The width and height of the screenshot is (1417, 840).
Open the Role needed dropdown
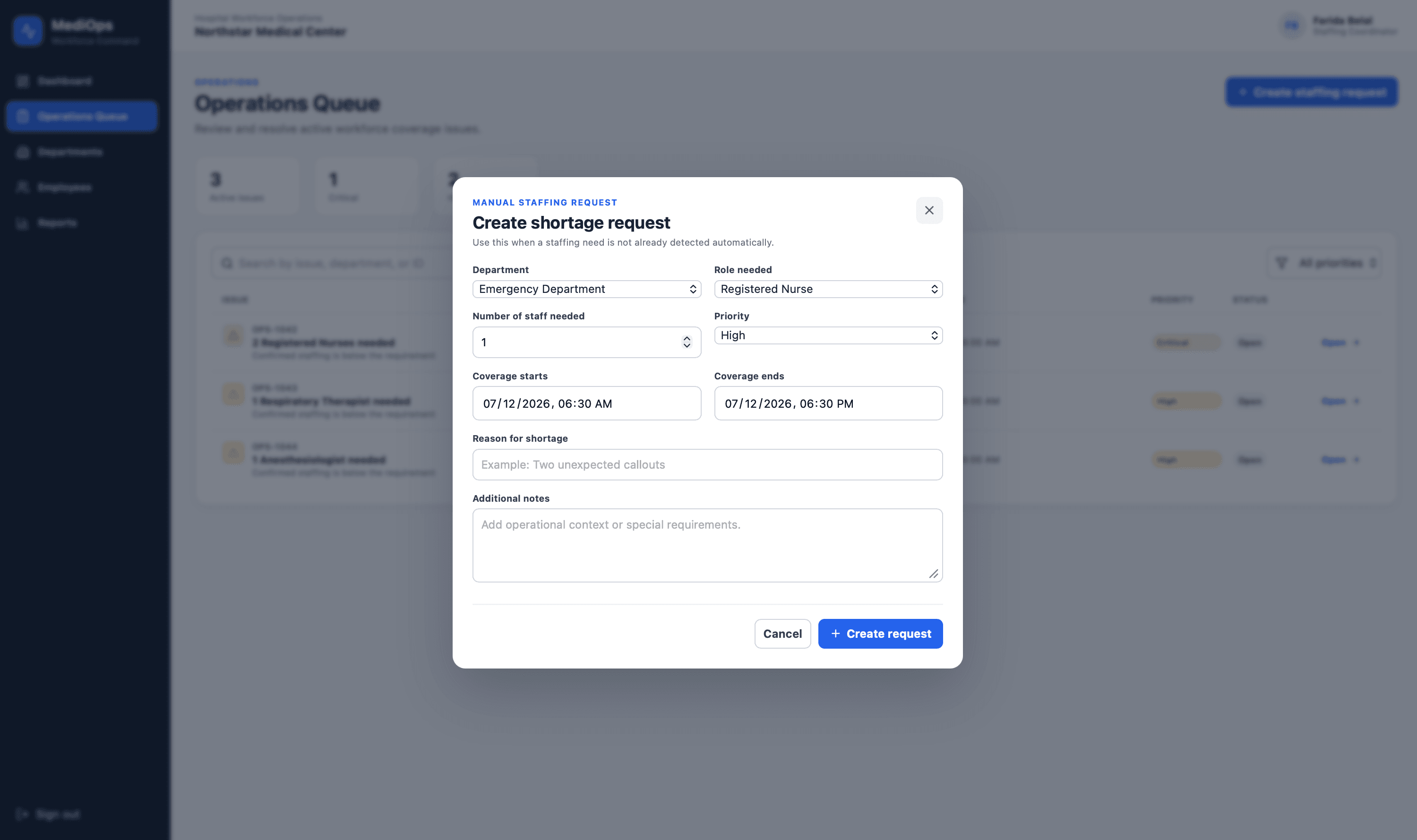coord(828,289)
